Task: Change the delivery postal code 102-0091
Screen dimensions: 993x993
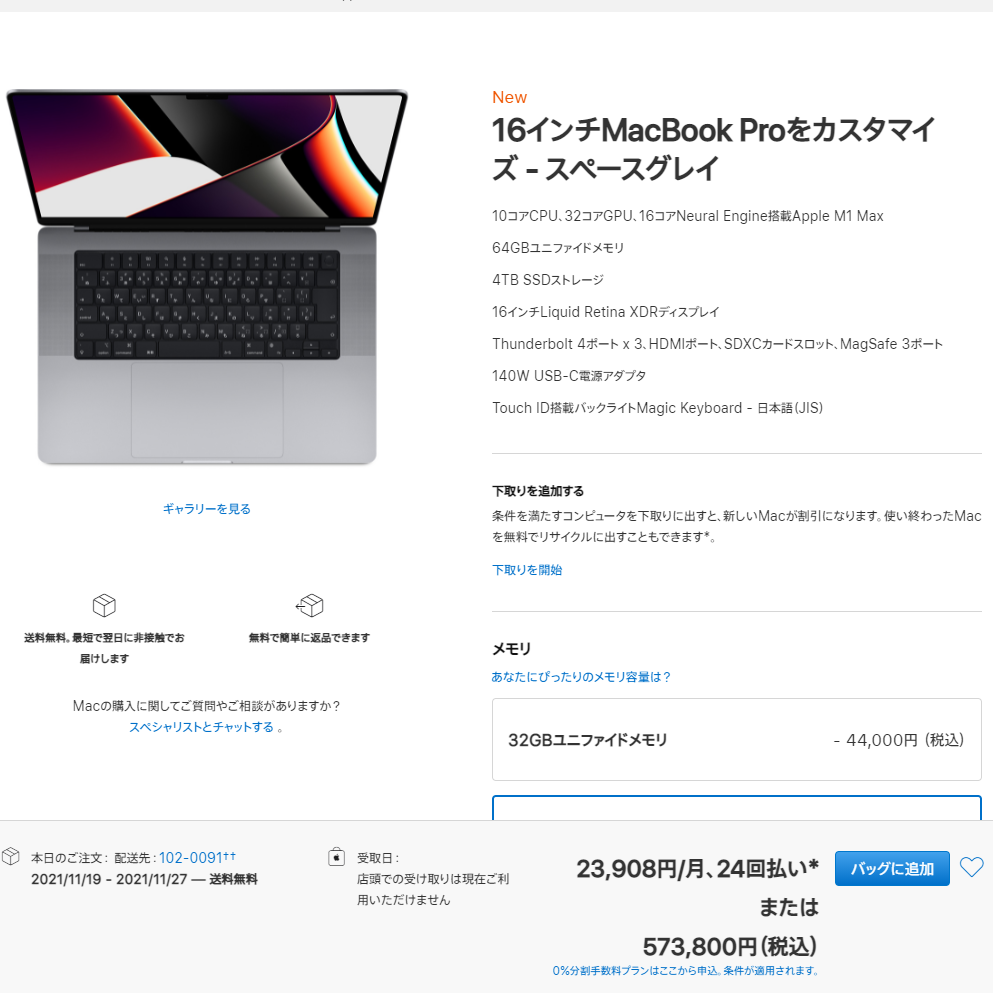Action: tap(197, 857)
